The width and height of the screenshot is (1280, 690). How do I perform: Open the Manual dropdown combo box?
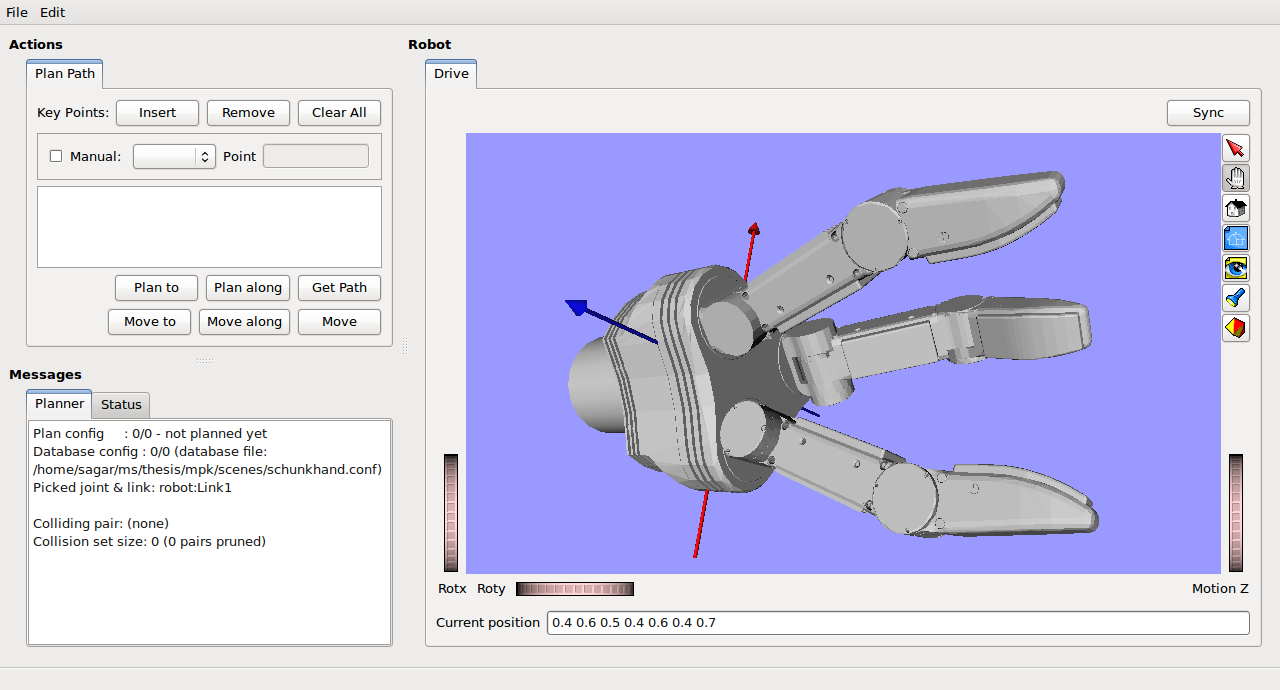click(174, 156)
